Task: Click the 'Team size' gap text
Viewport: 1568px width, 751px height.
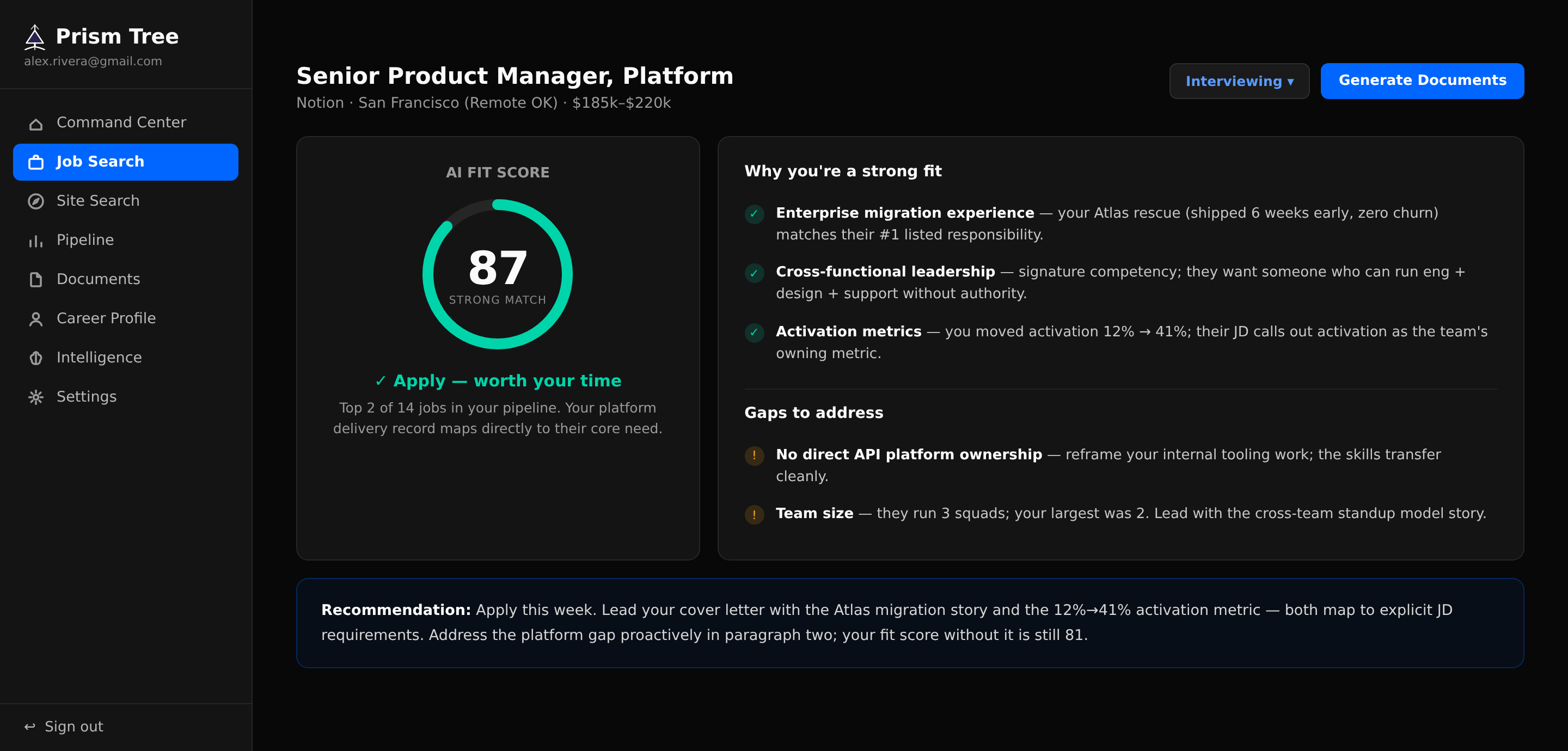Action: pyautogui.click(x=814, y=514)
